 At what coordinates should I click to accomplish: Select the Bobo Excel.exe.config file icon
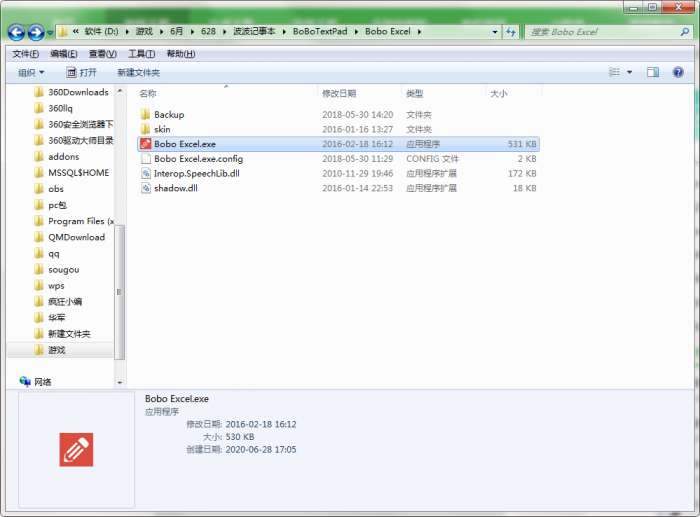click(146, 158)
